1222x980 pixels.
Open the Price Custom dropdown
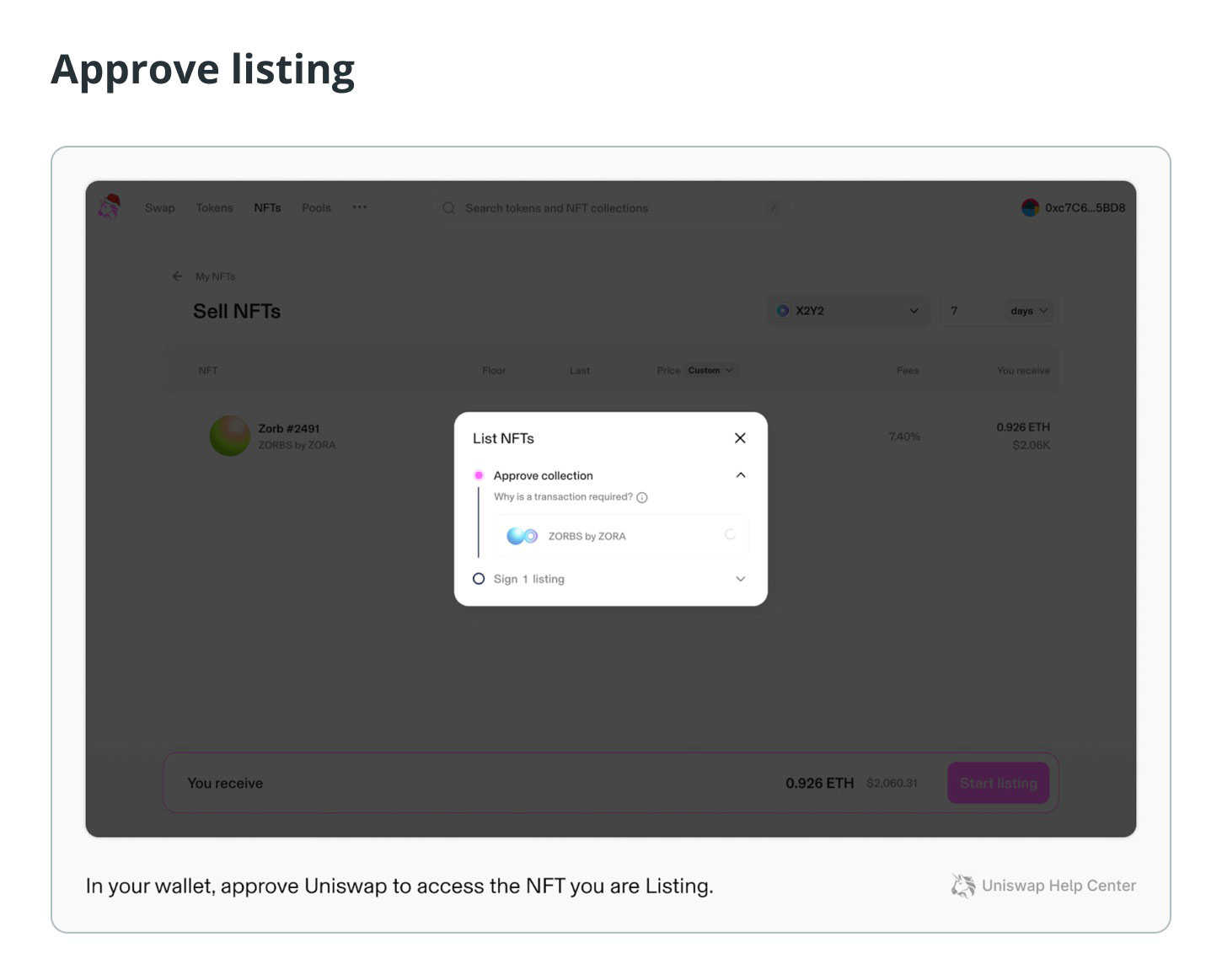click(710, 370)
